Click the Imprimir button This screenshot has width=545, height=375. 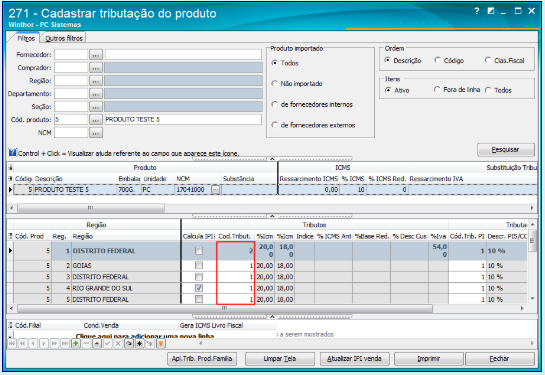[429, 358]
